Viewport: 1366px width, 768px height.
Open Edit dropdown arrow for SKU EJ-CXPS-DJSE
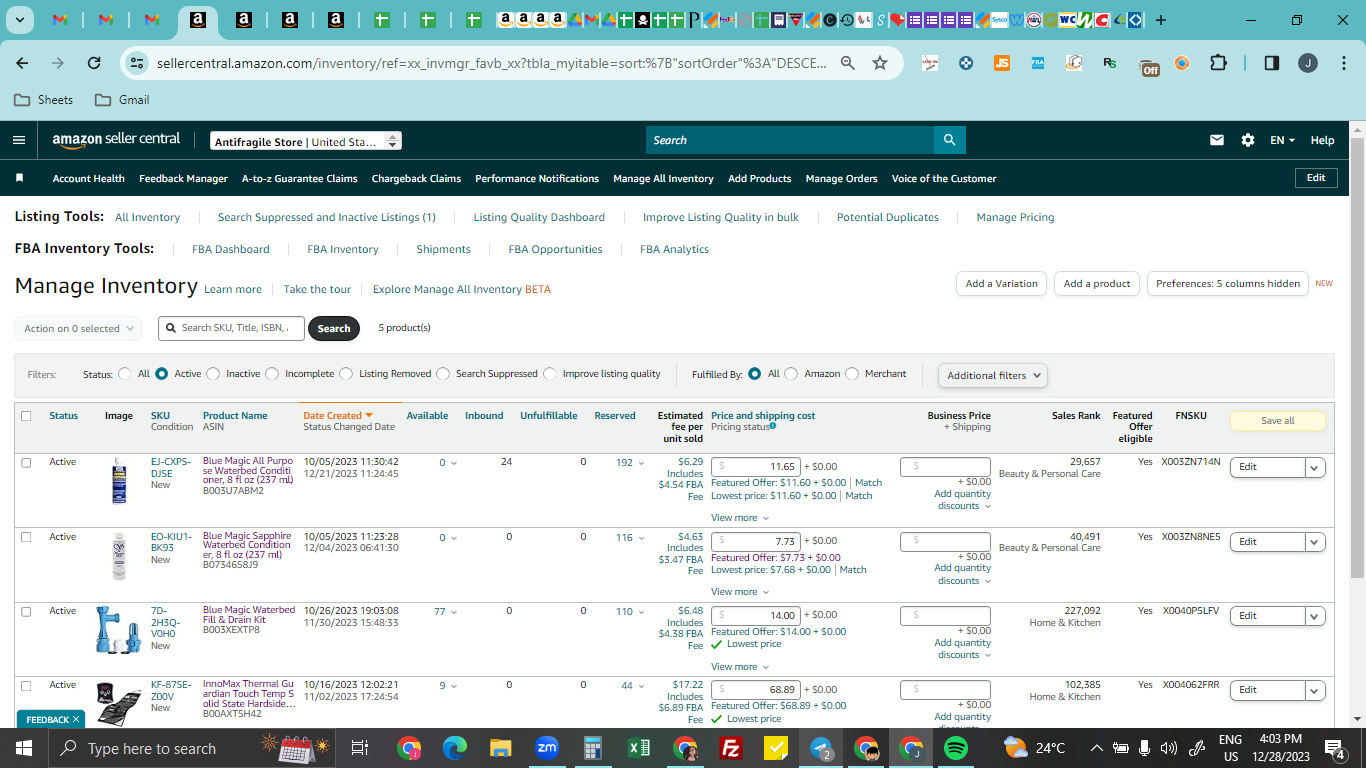pos(1315,467)
